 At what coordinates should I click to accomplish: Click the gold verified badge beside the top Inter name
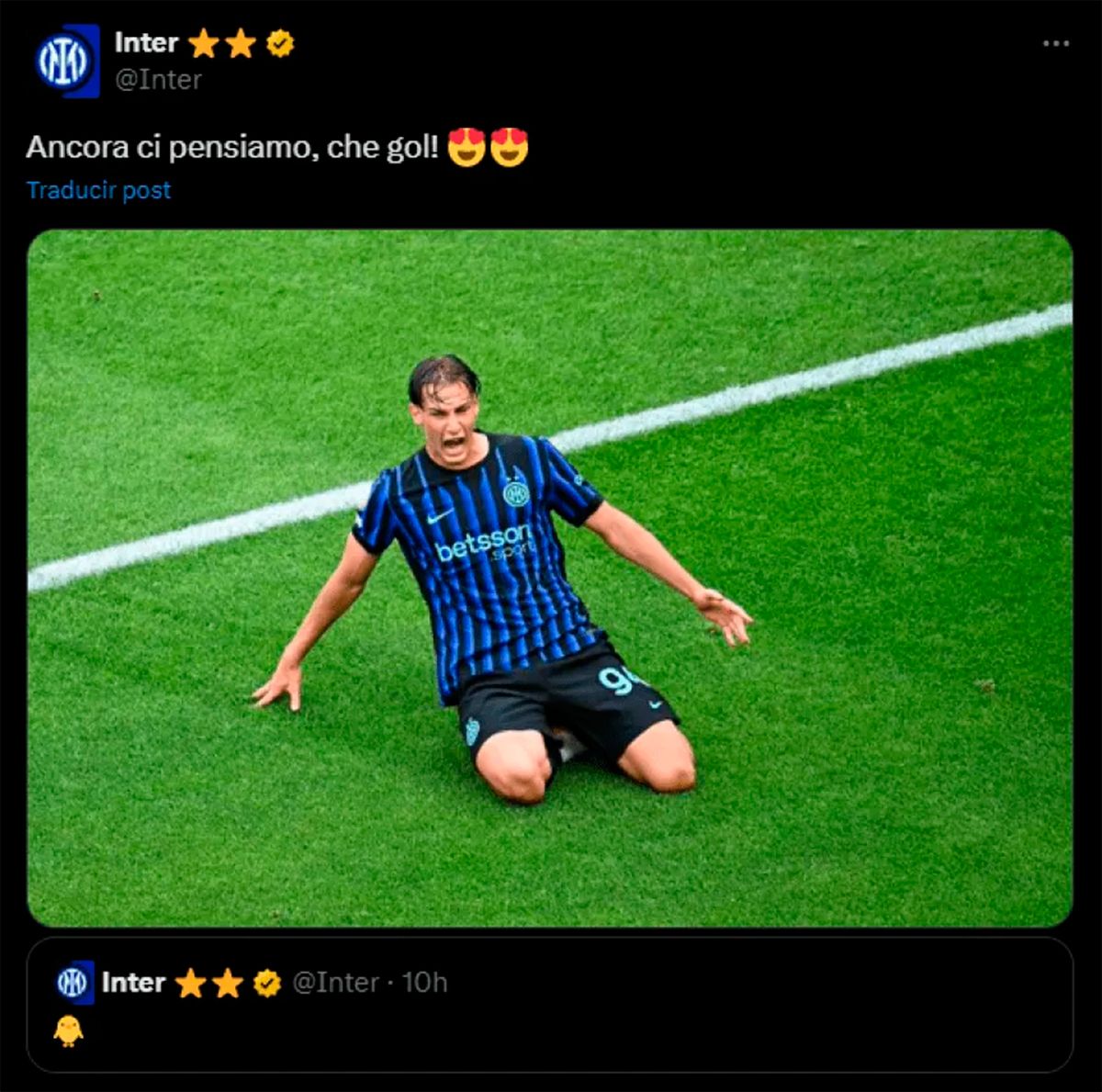(280, 43)
